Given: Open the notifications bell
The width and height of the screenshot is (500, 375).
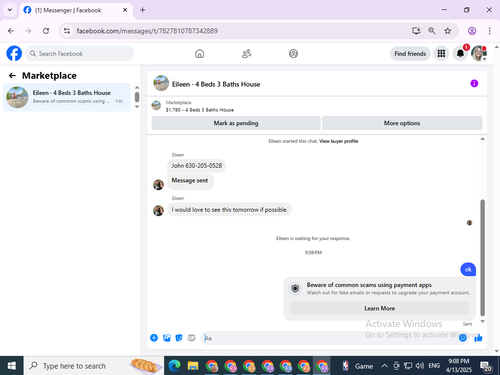Looking at the screenshot, I should click(460, 53).
